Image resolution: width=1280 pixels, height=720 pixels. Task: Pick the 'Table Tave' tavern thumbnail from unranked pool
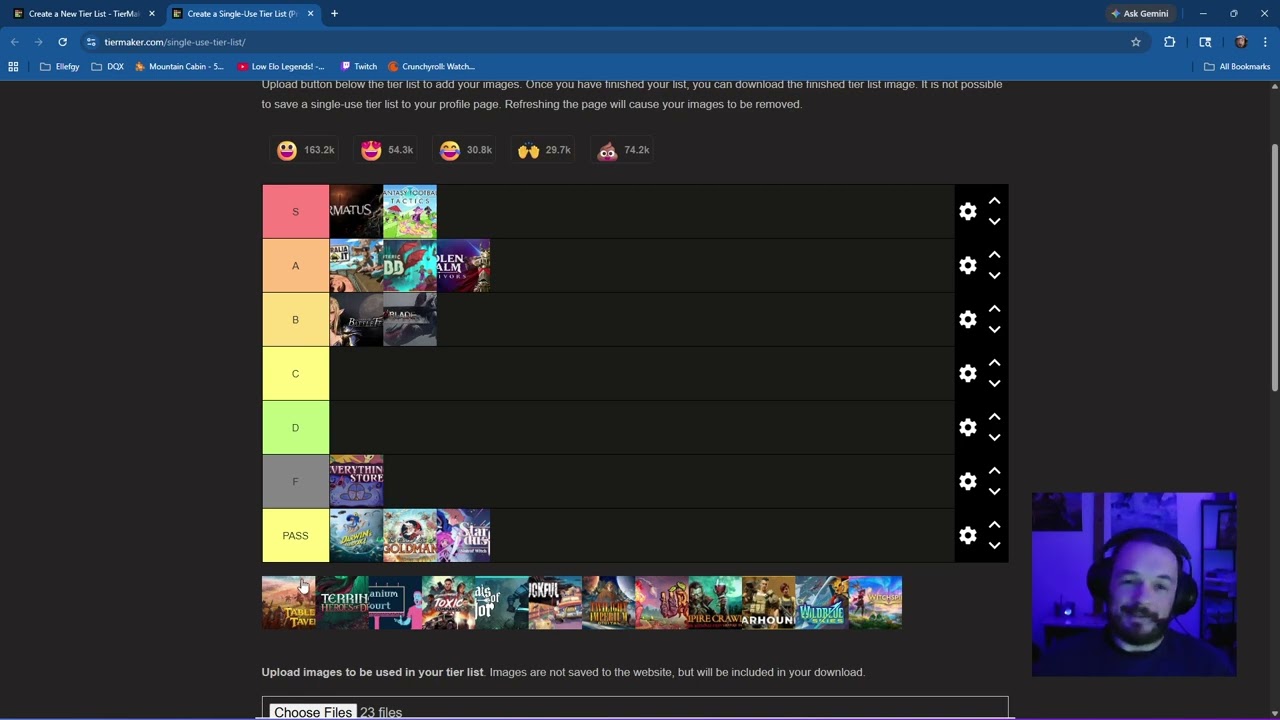click(288, 602)
